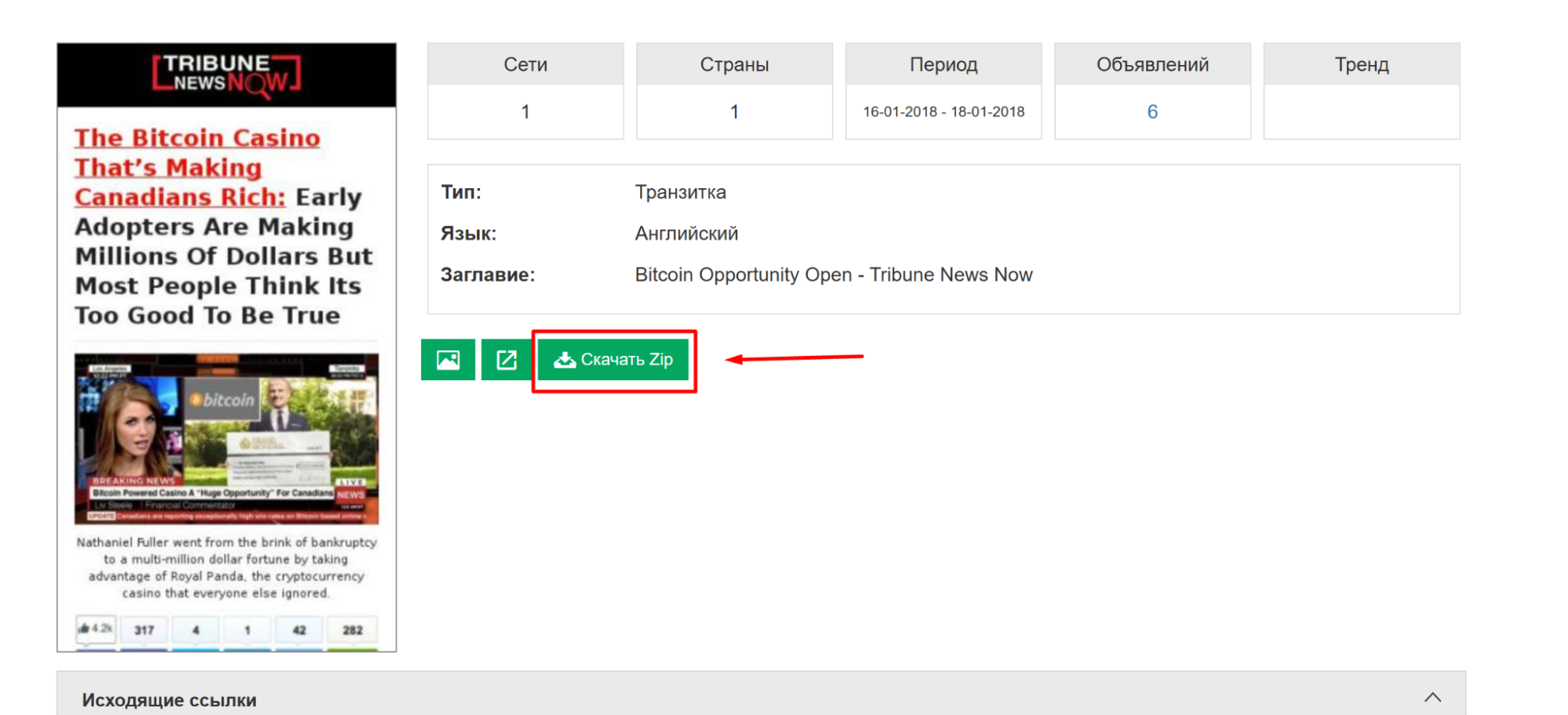This screenshot has width=1568, height=715.
Task: Click the Тип label
Action: (x=460, y=192)
